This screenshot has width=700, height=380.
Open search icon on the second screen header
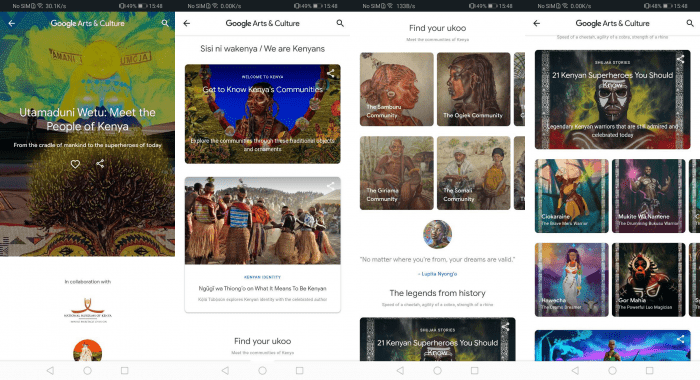(x=340, y=23)
